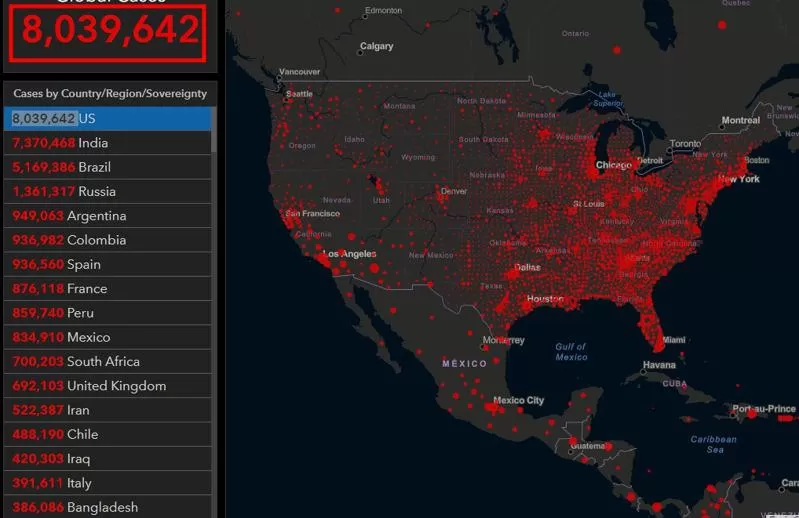Select Mexico 834,910 row
This screenshot has height=518, width=799.
coord(108,337)
